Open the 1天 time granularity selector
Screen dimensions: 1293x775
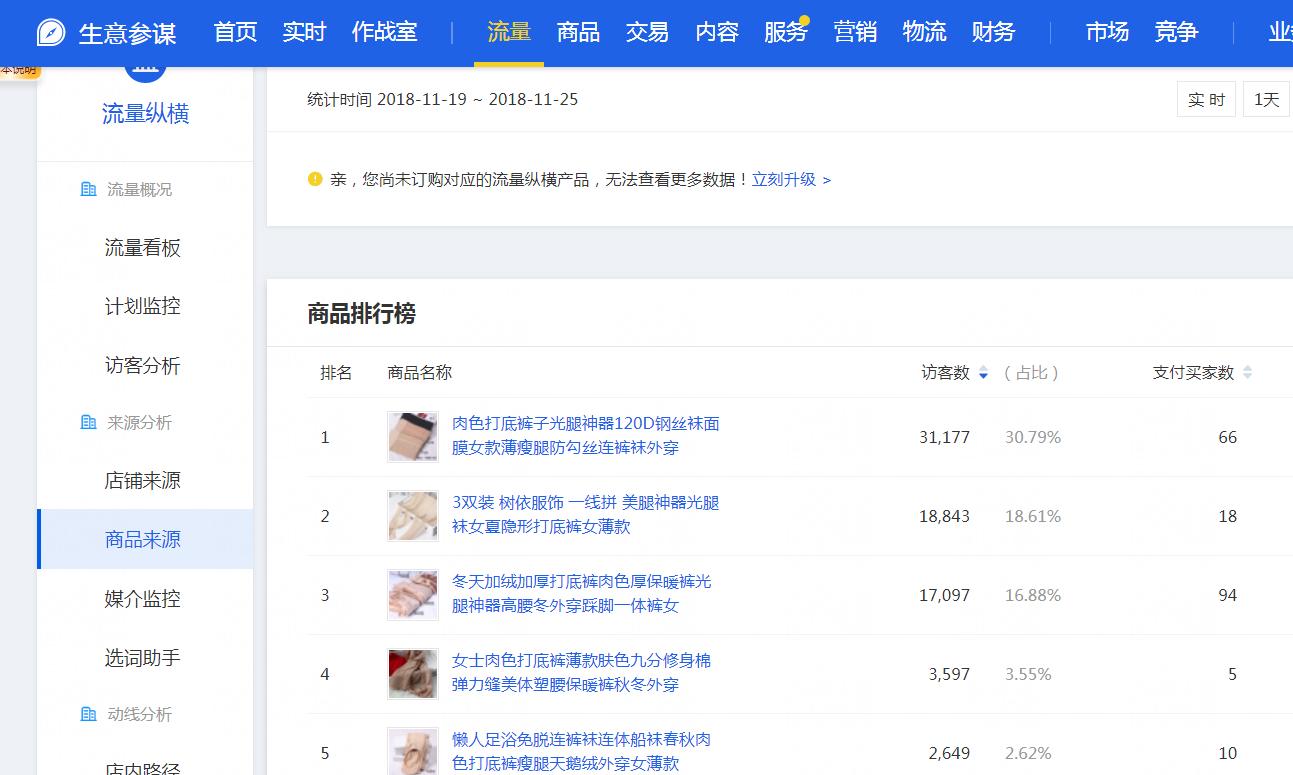1266,99
